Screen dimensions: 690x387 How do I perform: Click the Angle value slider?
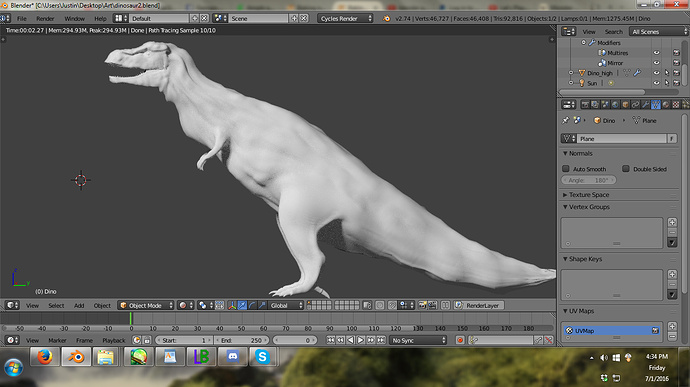(x=588, y=180)
